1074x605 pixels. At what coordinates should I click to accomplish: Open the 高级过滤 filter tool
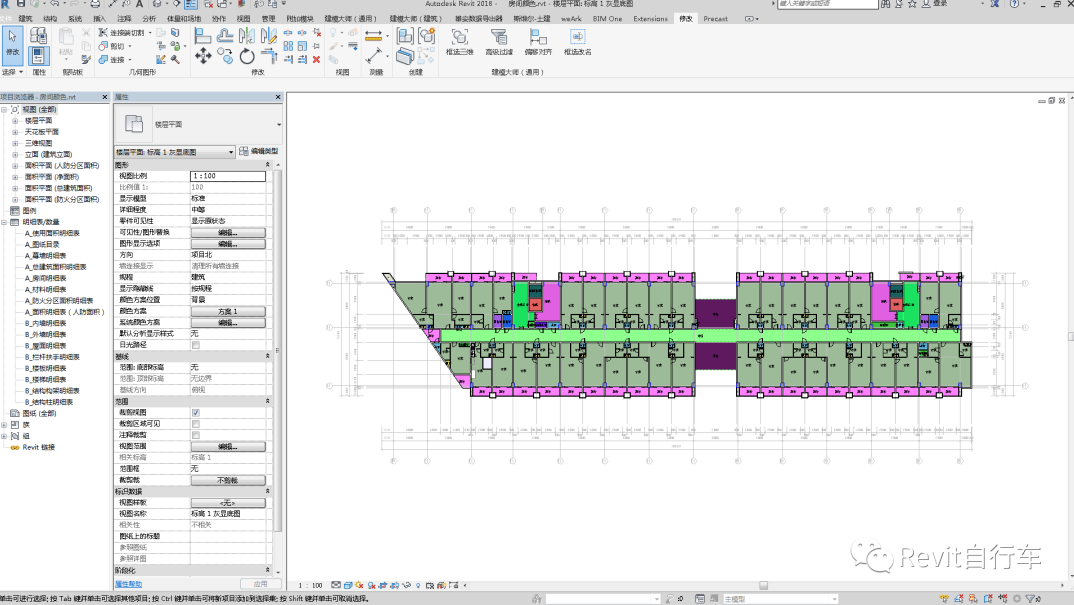click(x=499, y=37)
